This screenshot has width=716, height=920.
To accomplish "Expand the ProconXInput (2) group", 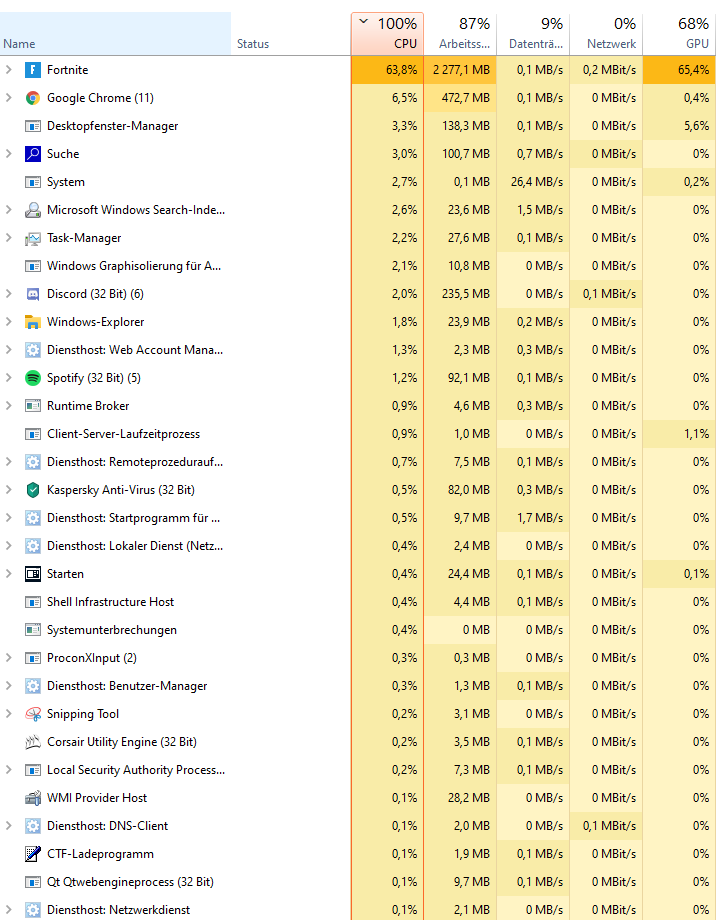I will tap(9, 658).
